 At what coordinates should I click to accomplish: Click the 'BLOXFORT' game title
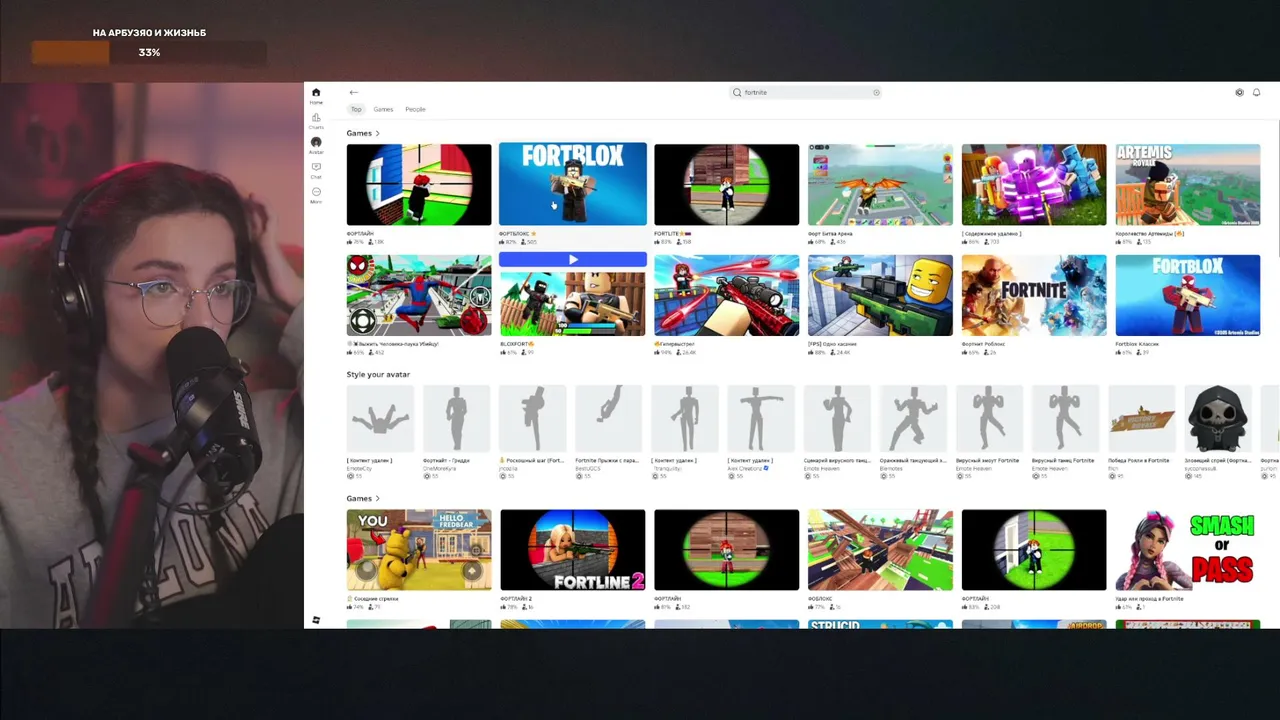(x=517, y=344)
